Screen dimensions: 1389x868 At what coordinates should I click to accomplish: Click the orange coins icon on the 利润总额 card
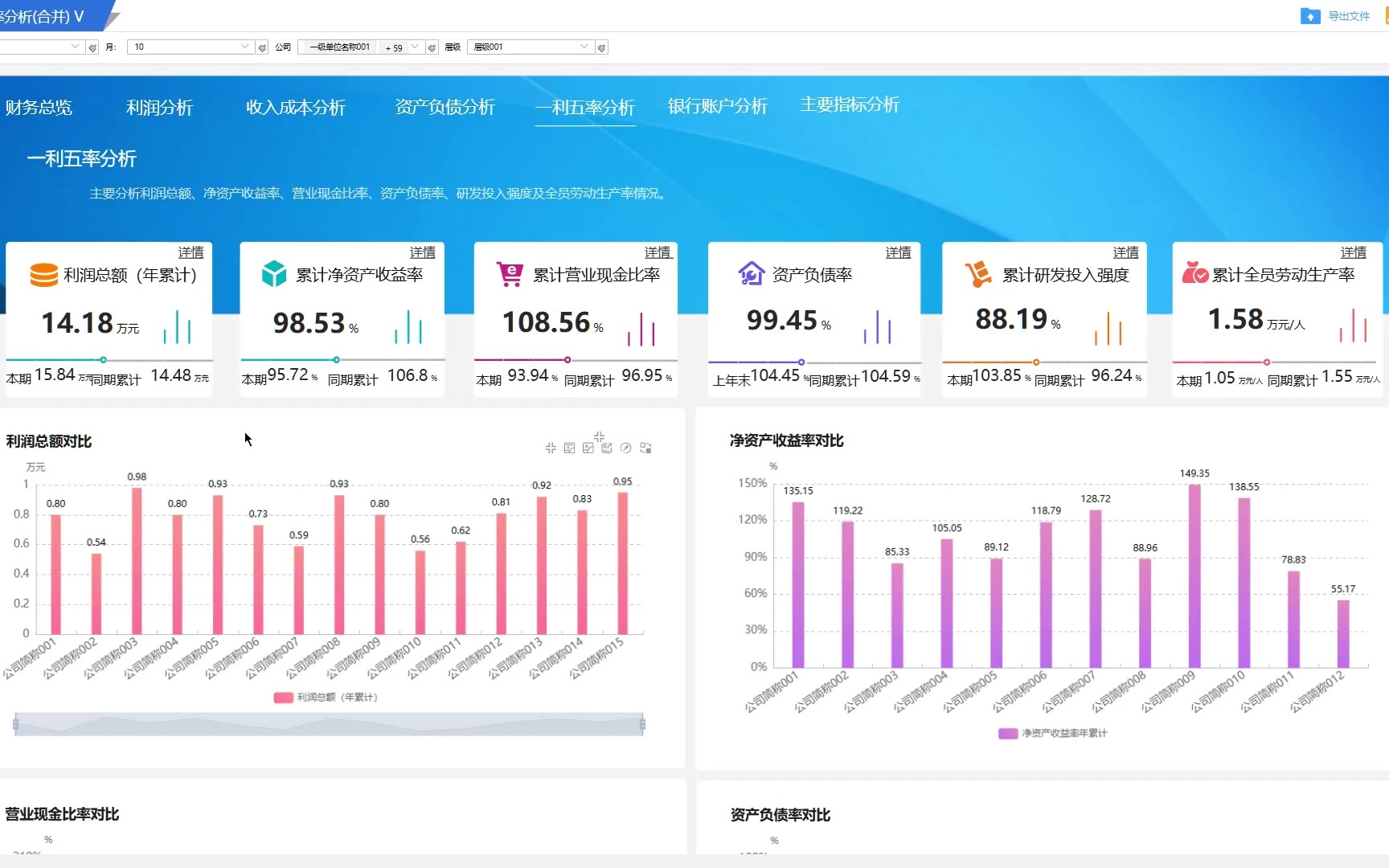[x=43, y=275]
